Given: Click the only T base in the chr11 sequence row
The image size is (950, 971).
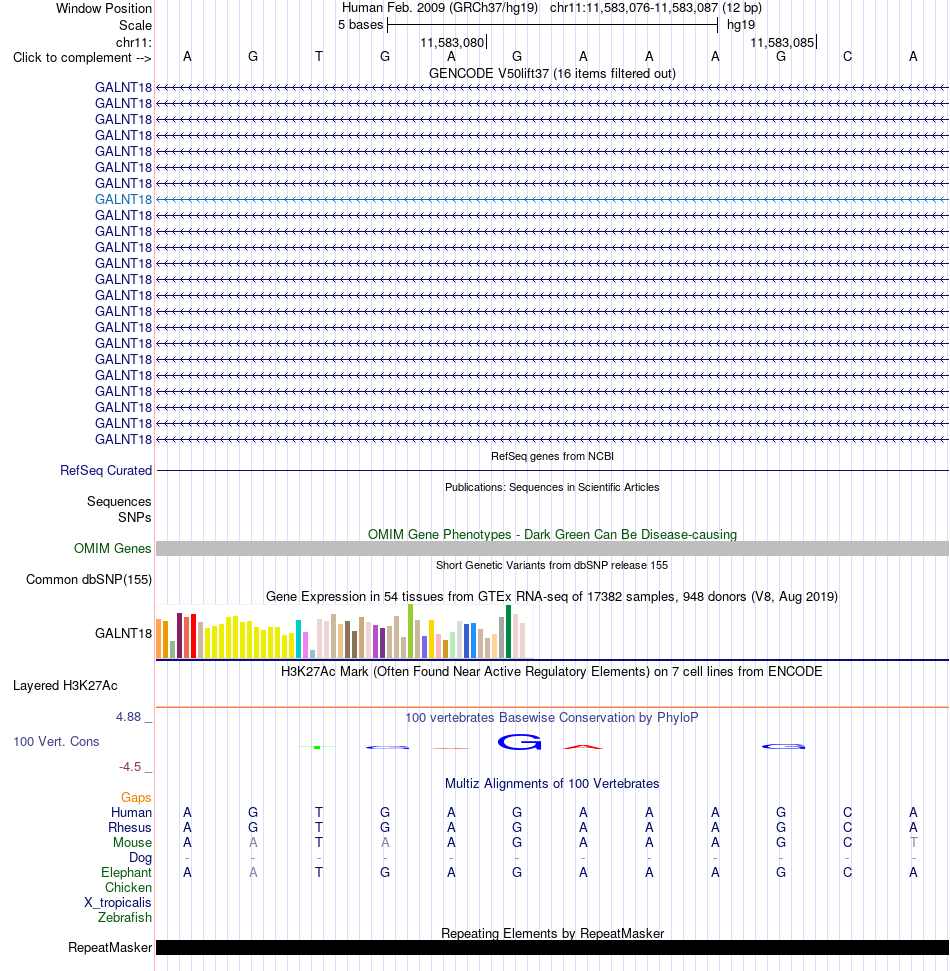Looking at the screenshot, I should click(x=319, y=56).
